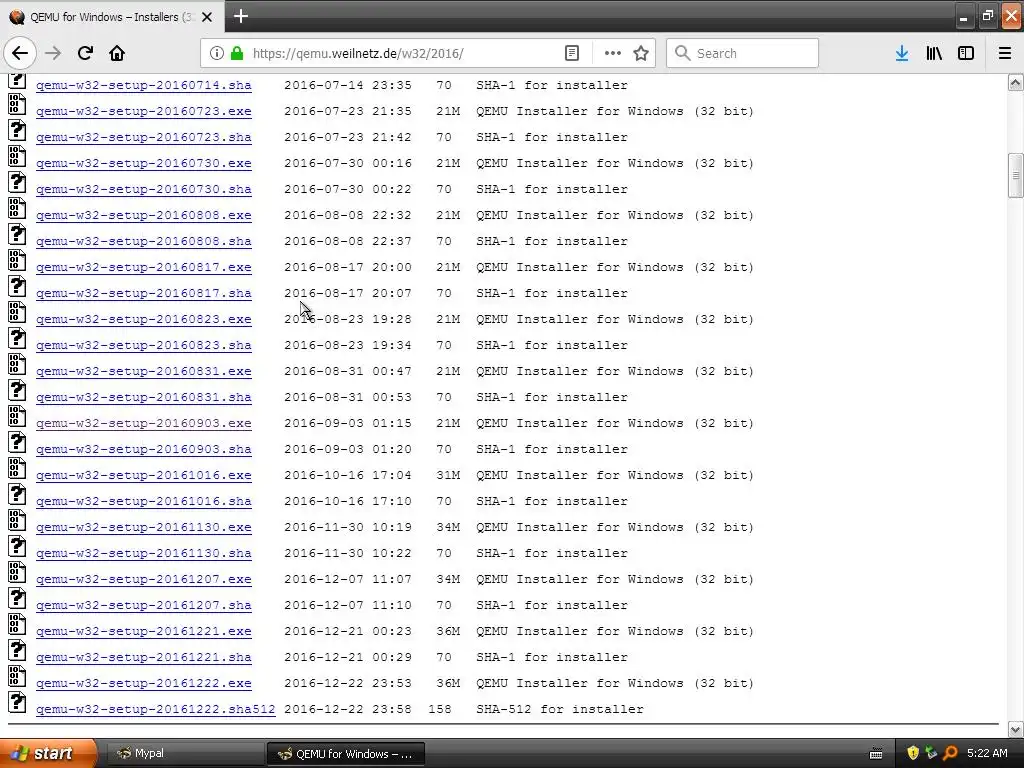The image size is (1024, 768).
Task: Switch to QEMU for Windows taskbar button
Action: [x=346, y=754]
